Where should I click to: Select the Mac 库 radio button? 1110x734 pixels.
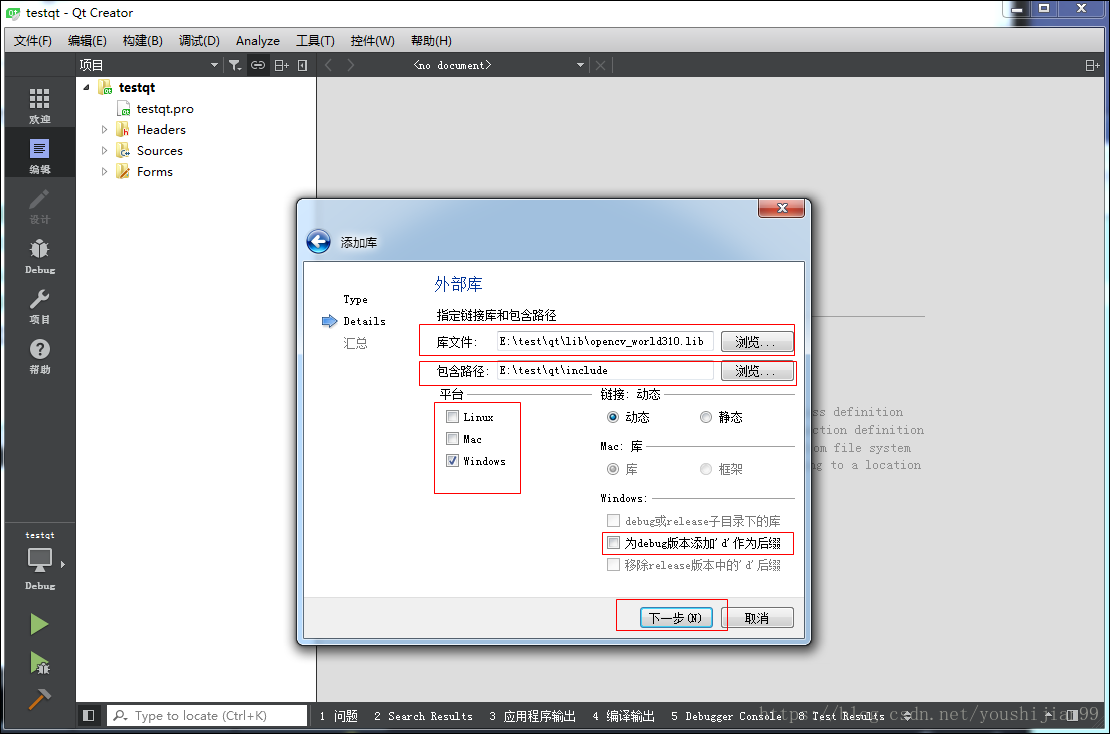pos(613,469)
